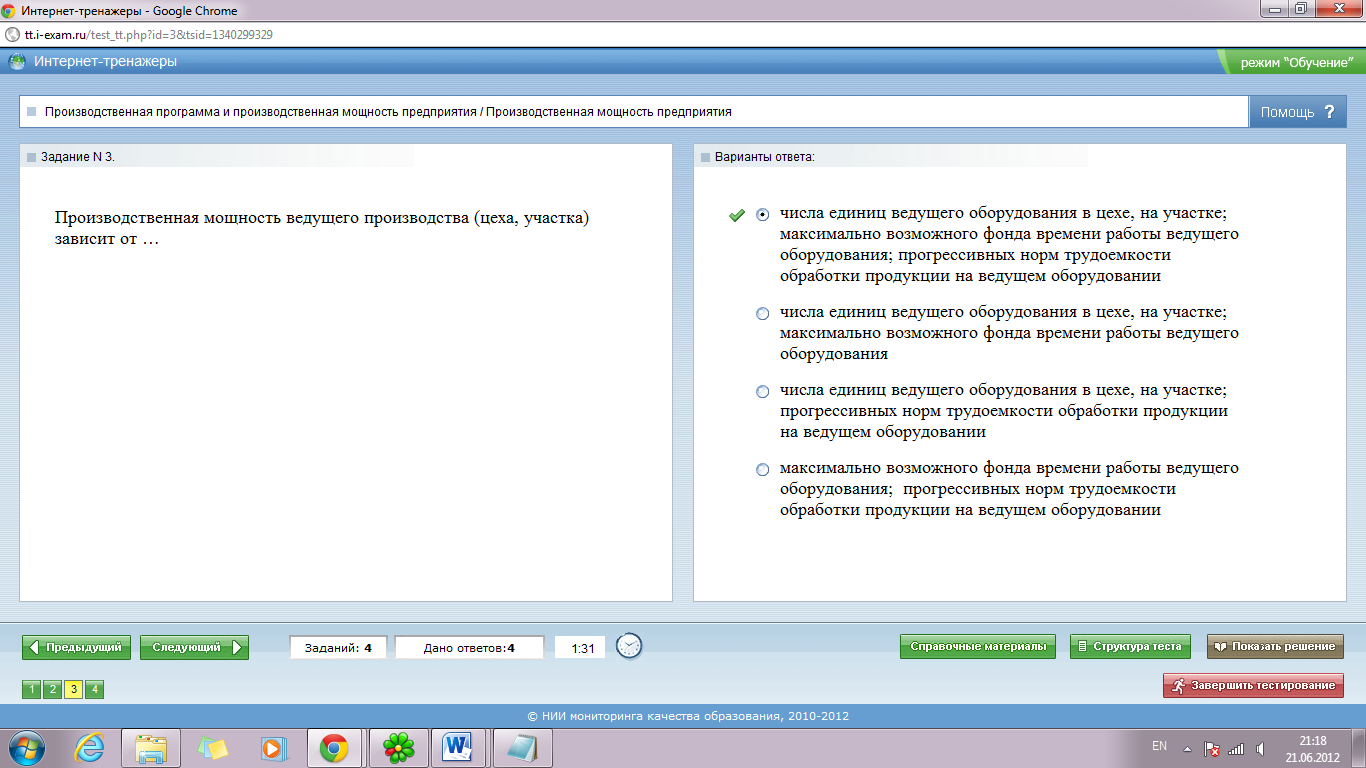The image size is (1366, 768).
Task: Click the Заданий: 4 counter
Action: coord(337,648)
